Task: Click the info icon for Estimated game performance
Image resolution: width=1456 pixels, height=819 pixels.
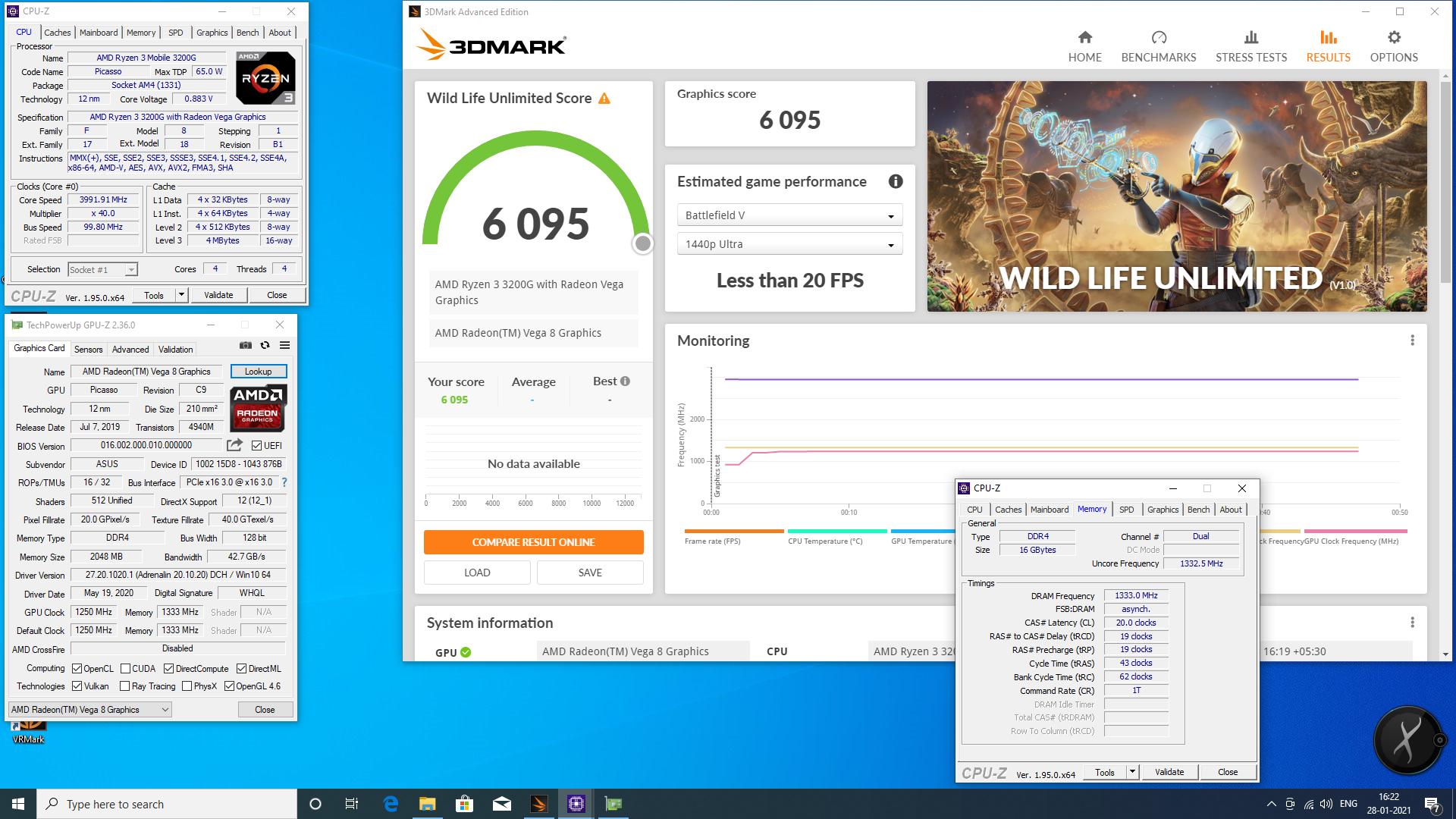Action: pos(896,181)
